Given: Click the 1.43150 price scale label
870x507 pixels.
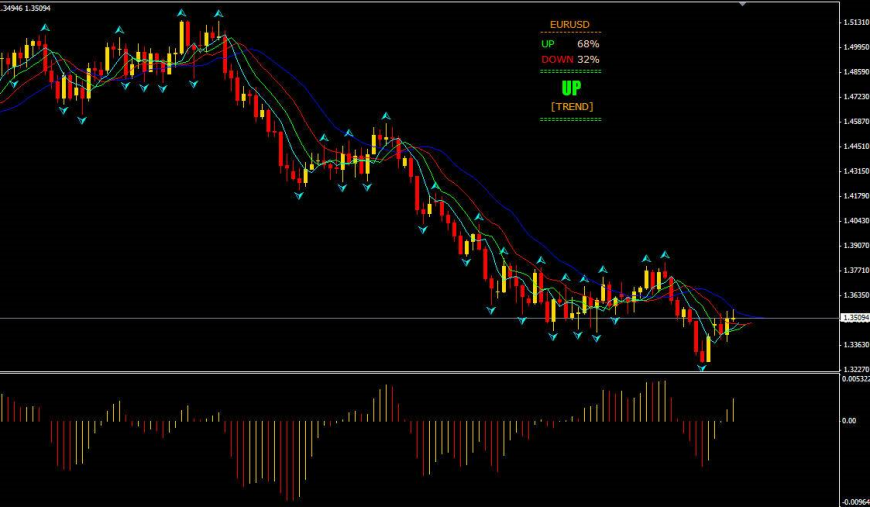Looking at the screenshot, I should point(856,171).
